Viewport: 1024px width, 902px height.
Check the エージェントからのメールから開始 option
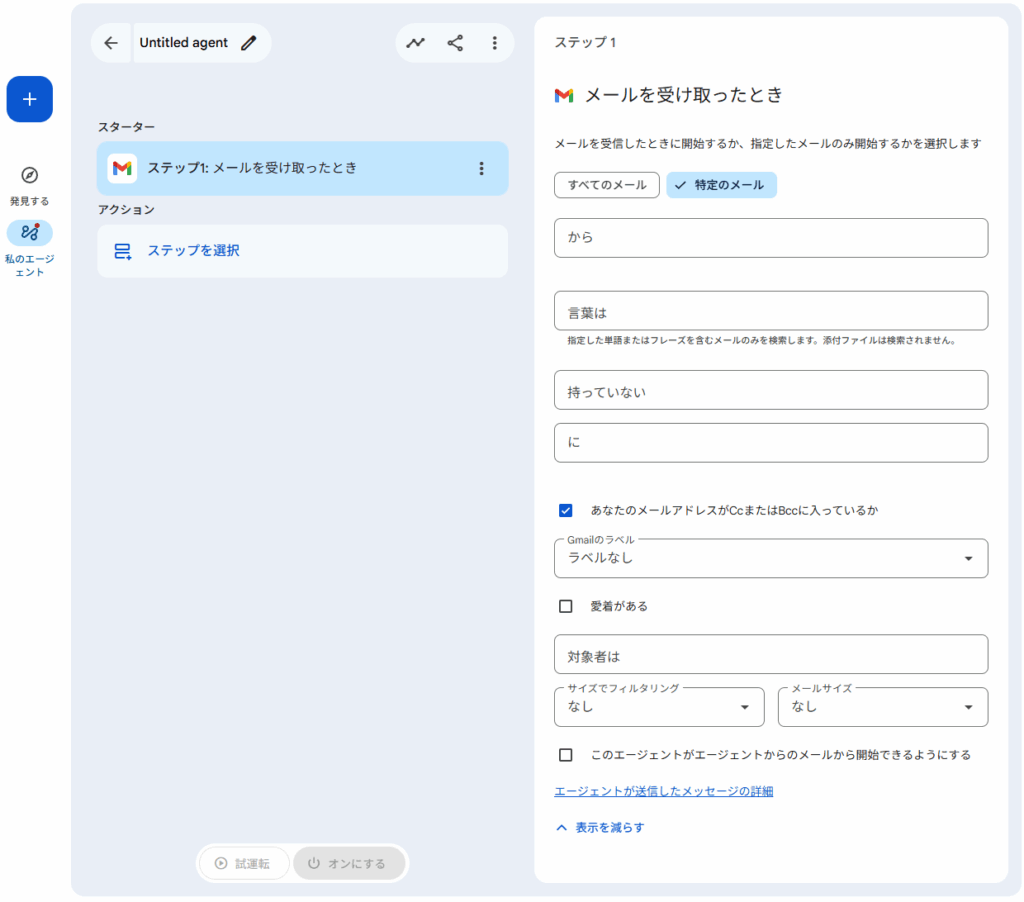[566, 755]
